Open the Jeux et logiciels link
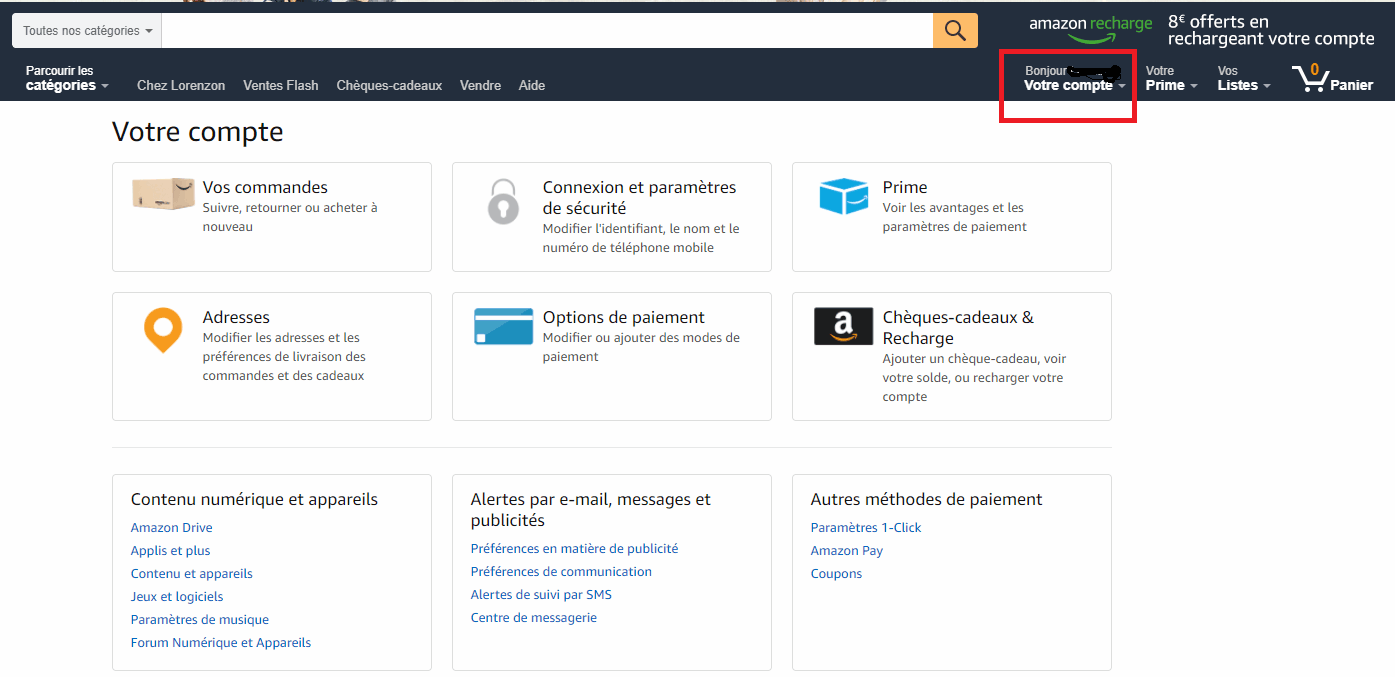Image resolution: width=1395 pixels, height=677 pixels. (x=177, y=597)
